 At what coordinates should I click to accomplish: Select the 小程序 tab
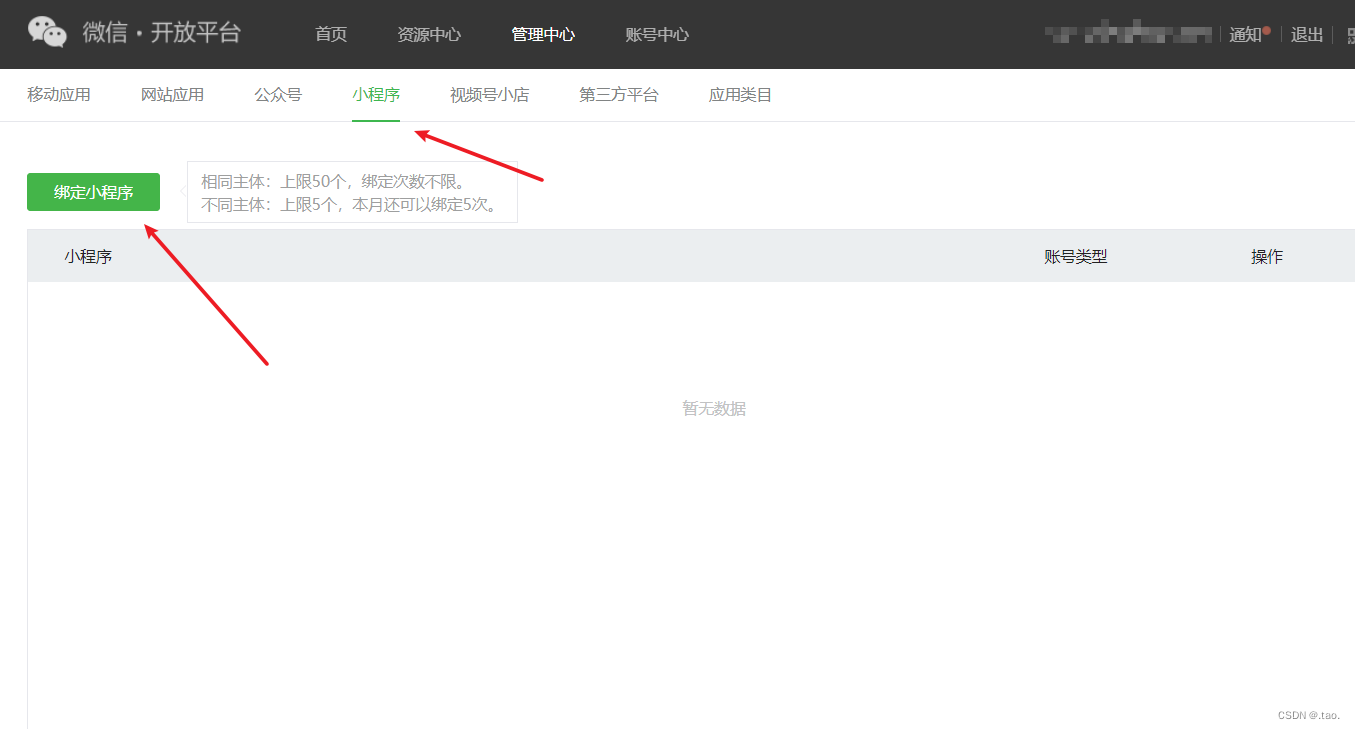click(x=376, y=95)
